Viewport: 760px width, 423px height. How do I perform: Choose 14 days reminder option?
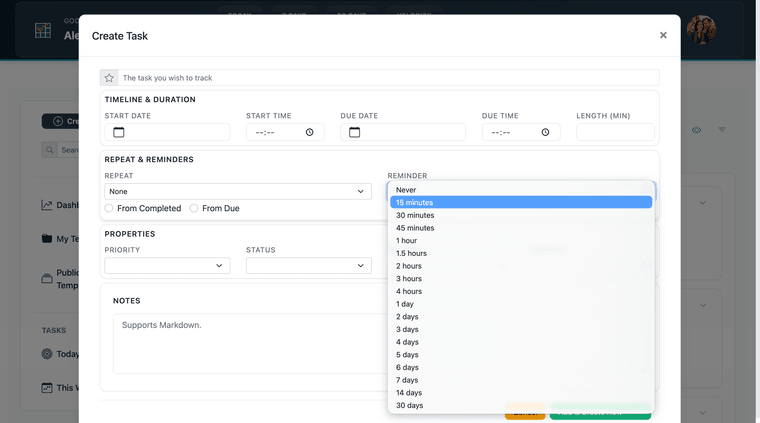click(x=521, y=392)
